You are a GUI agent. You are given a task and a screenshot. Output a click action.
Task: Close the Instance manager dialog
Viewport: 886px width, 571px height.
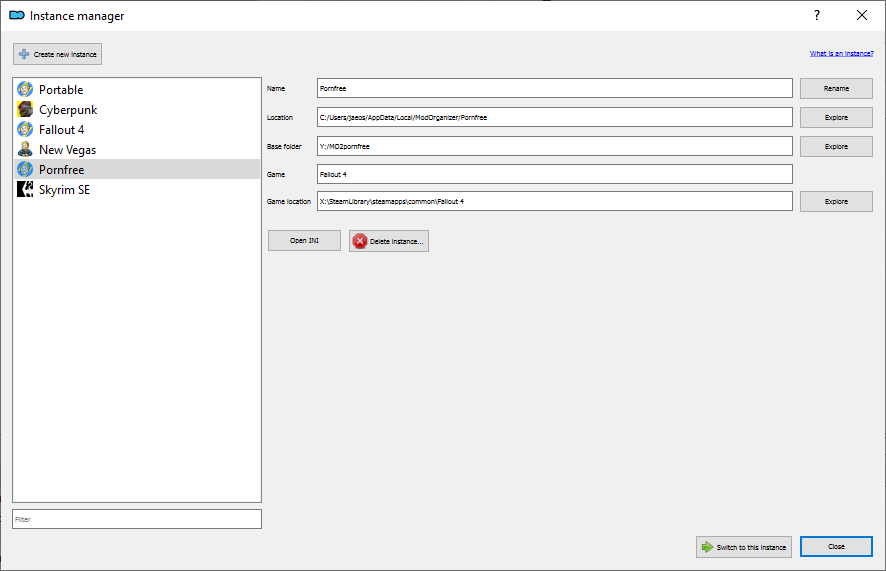point(836,547)
